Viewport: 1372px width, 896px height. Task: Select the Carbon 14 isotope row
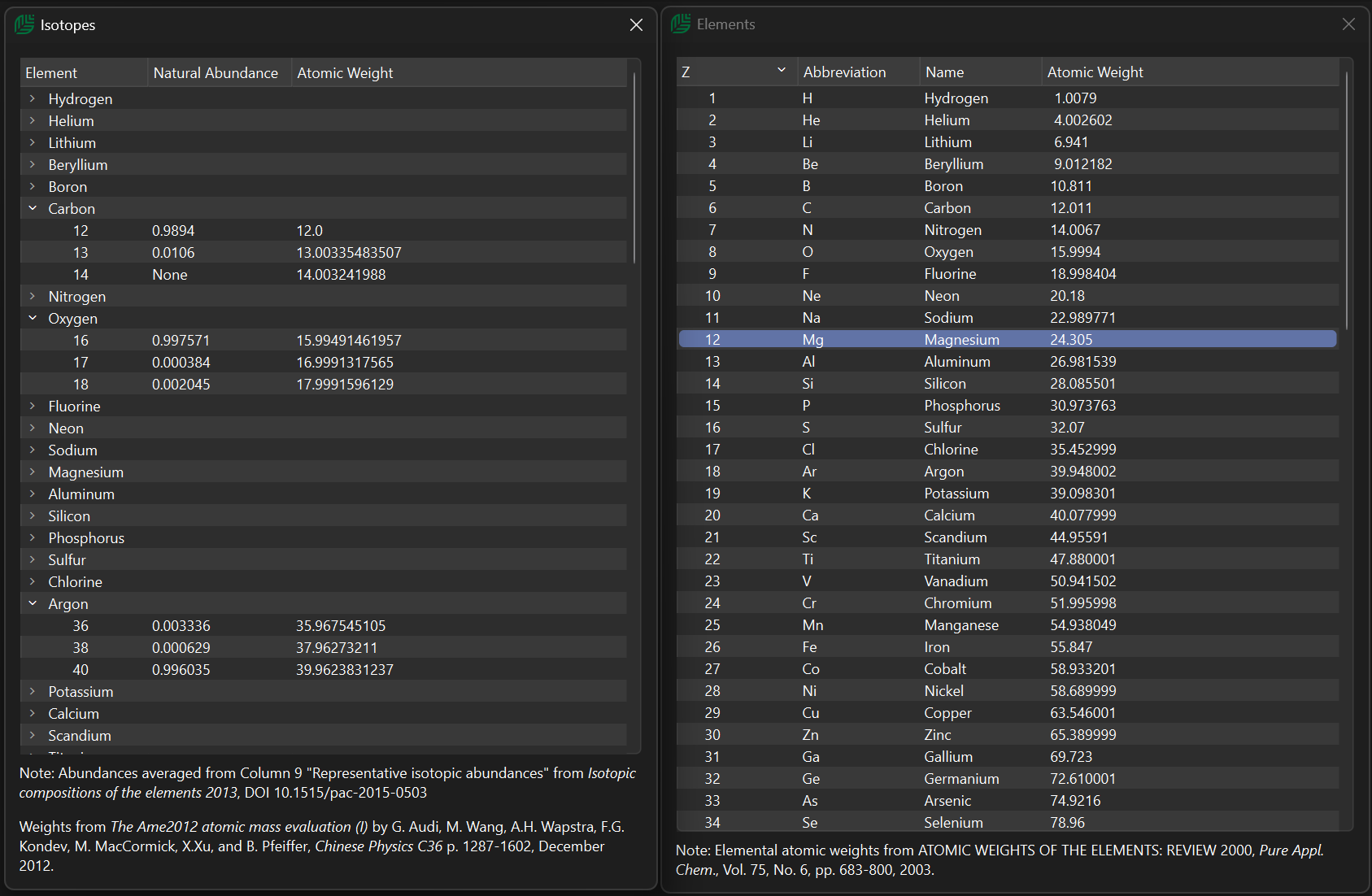point(324,275)
